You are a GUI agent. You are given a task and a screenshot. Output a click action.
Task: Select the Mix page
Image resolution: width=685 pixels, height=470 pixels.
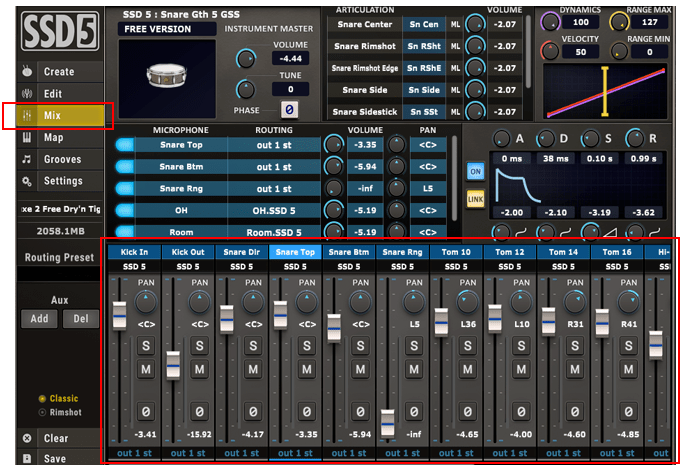pos(60,115)
